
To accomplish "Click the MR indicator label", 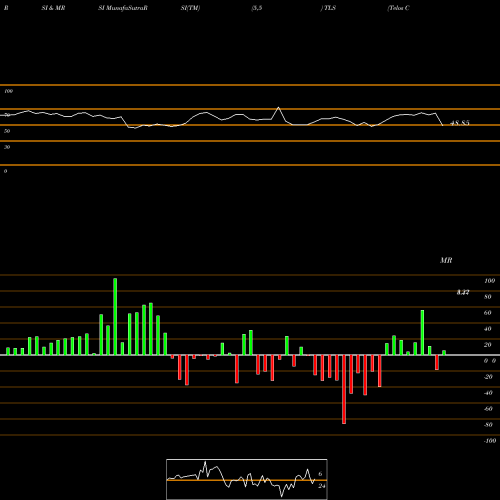I will click(446, 260).
